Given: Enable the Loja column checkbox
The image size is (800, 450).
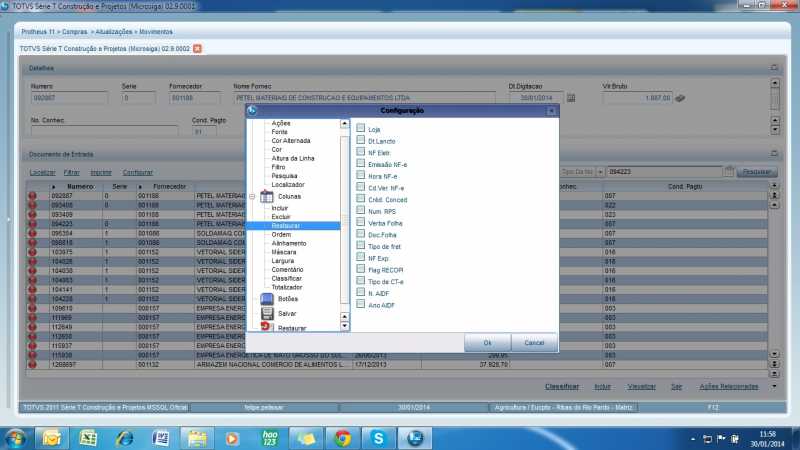Looking at the screenshot, I should (361, 128).
